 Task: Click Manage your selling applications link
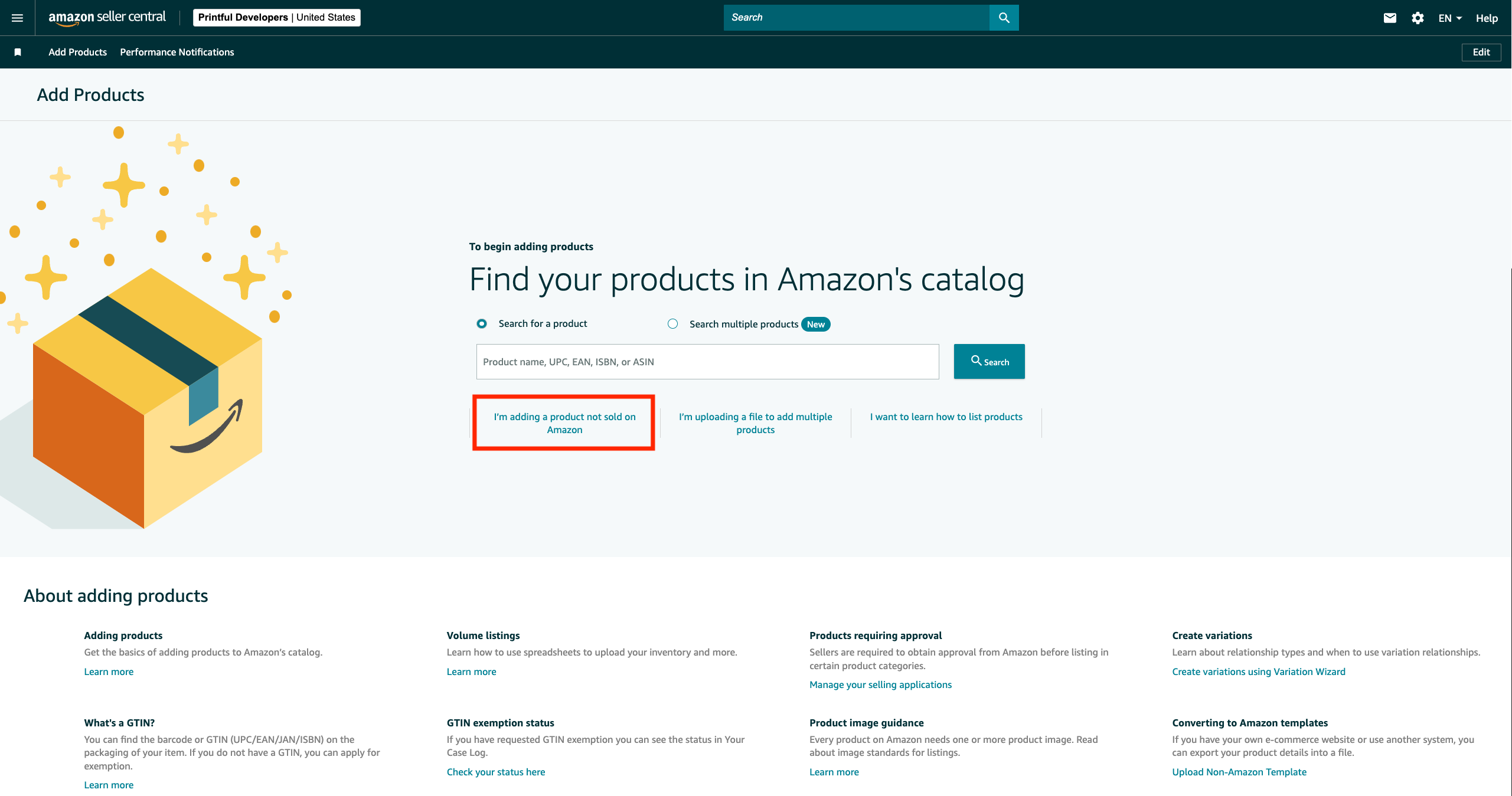pyautogui.click(x=879, y=684)
